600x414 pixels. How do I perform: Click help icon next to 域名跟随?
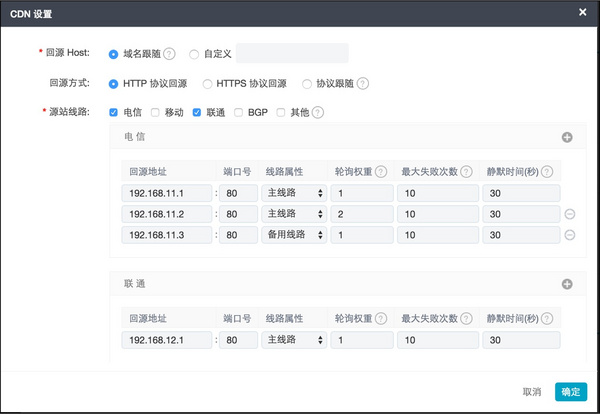pyautogui.click(x=169, y=54)
